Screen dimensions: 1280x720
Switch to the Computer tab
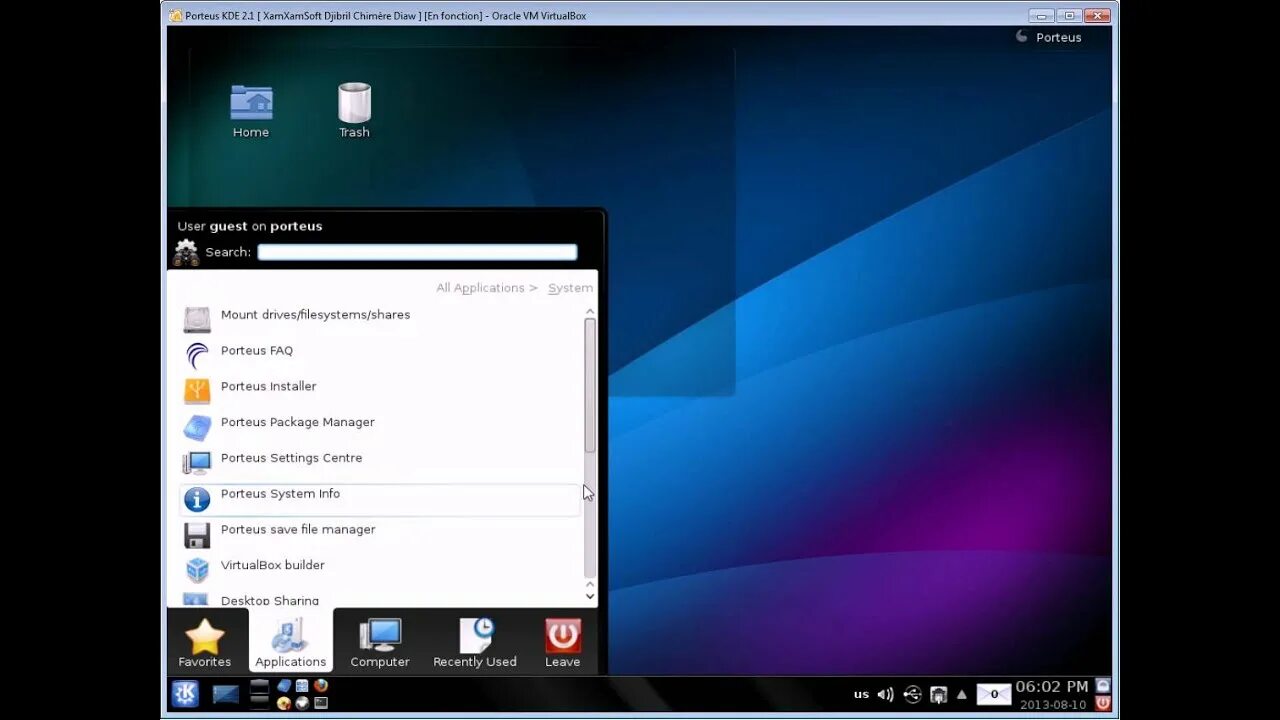coord(380,642)
